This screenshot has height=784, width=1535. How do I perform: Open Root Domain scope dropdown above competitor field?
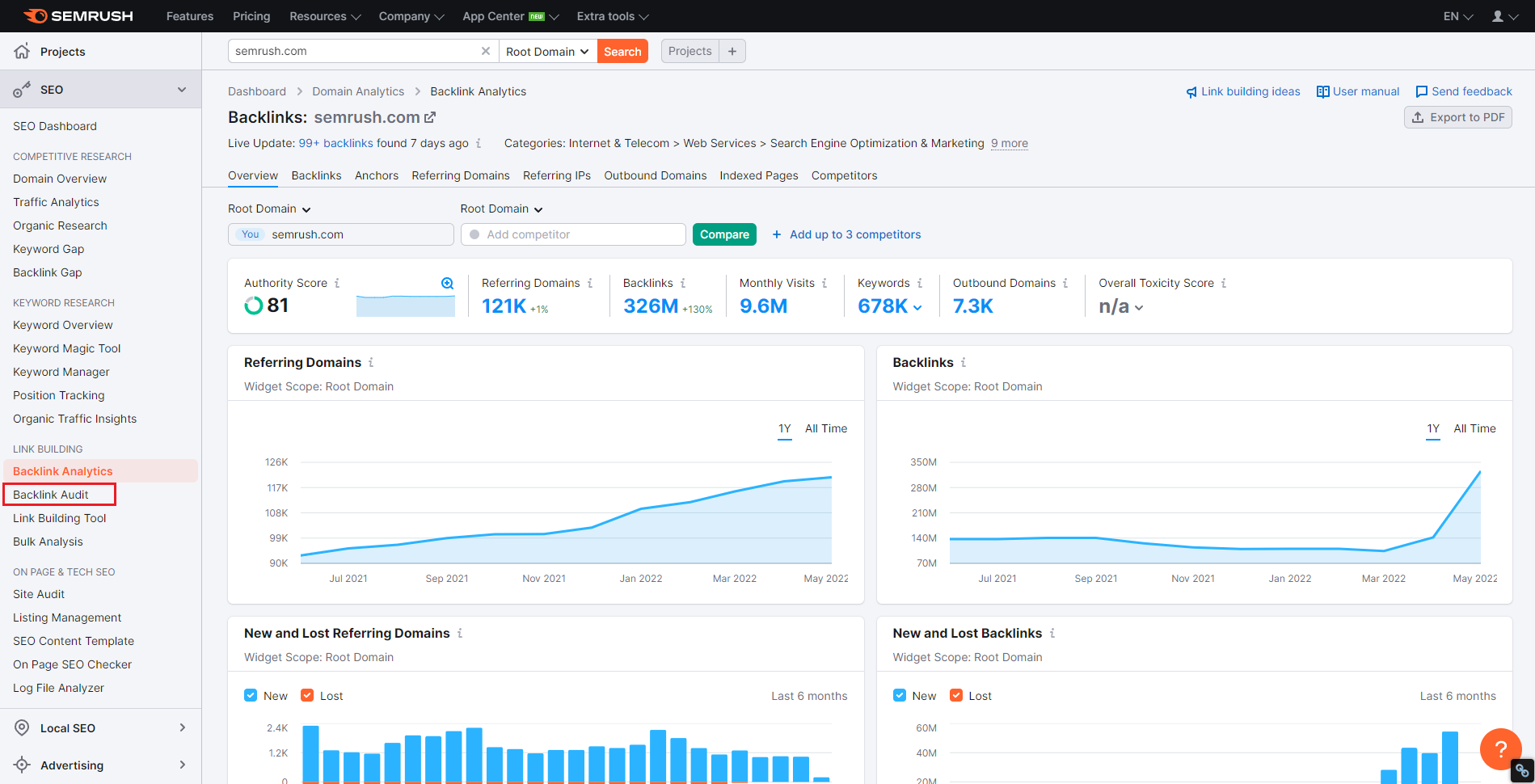(502, 209)
